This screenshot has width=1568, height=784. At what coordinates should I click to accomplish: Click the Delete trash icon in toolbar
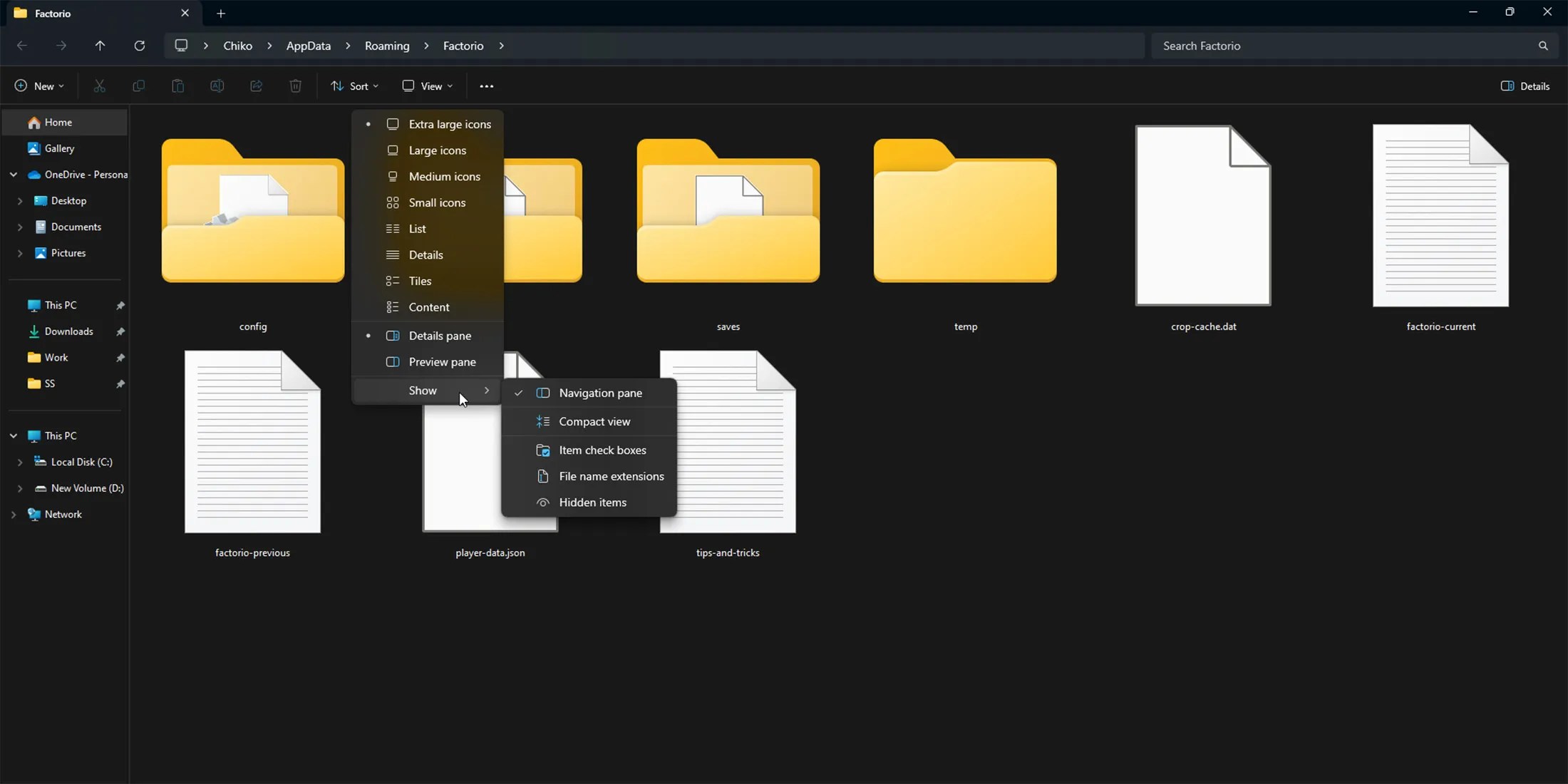pyautogui.click(x=295, y=86)
